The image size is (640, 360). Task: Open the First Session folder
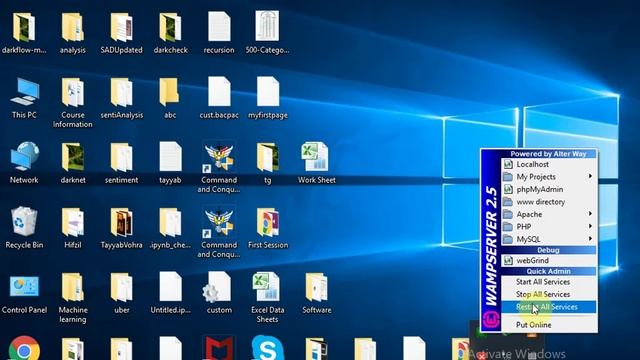(268, 222)
